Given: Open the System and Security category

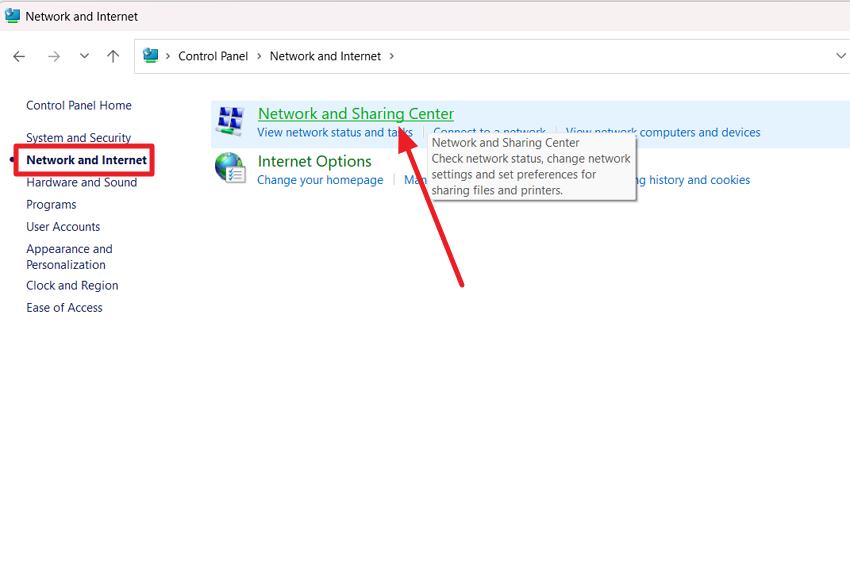Looking at the screenshot, I should [78, 137].
